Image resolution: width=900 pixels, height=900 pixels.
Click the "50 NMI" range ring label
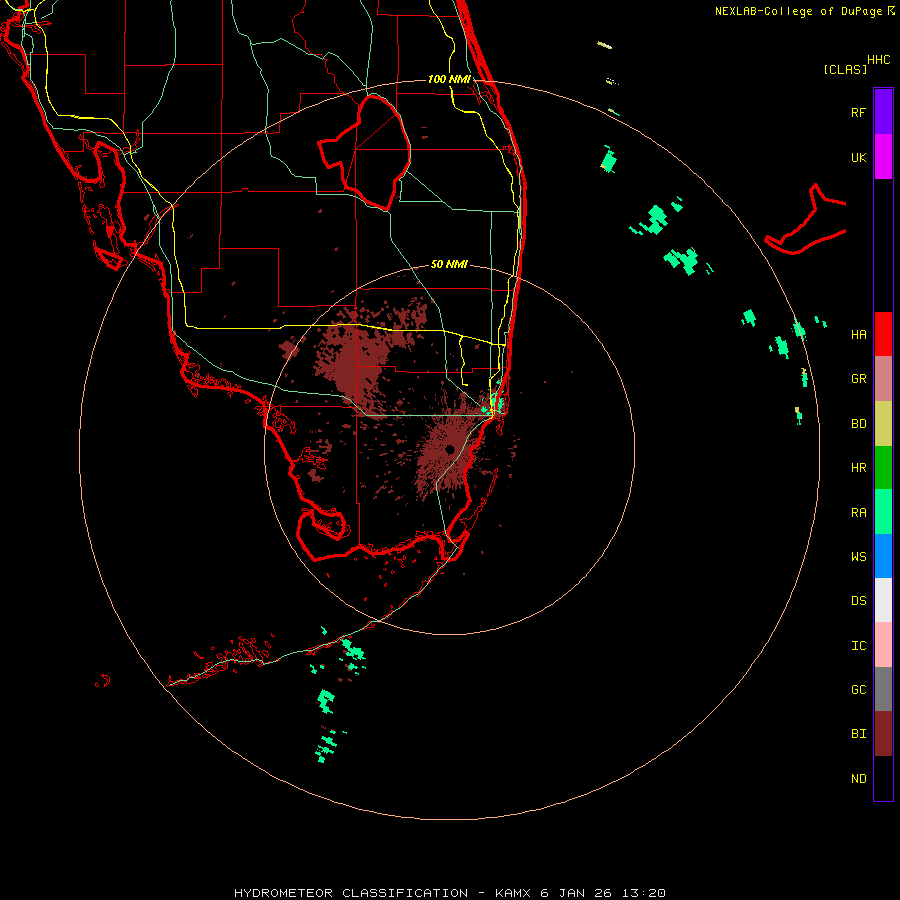coord(449,264)
